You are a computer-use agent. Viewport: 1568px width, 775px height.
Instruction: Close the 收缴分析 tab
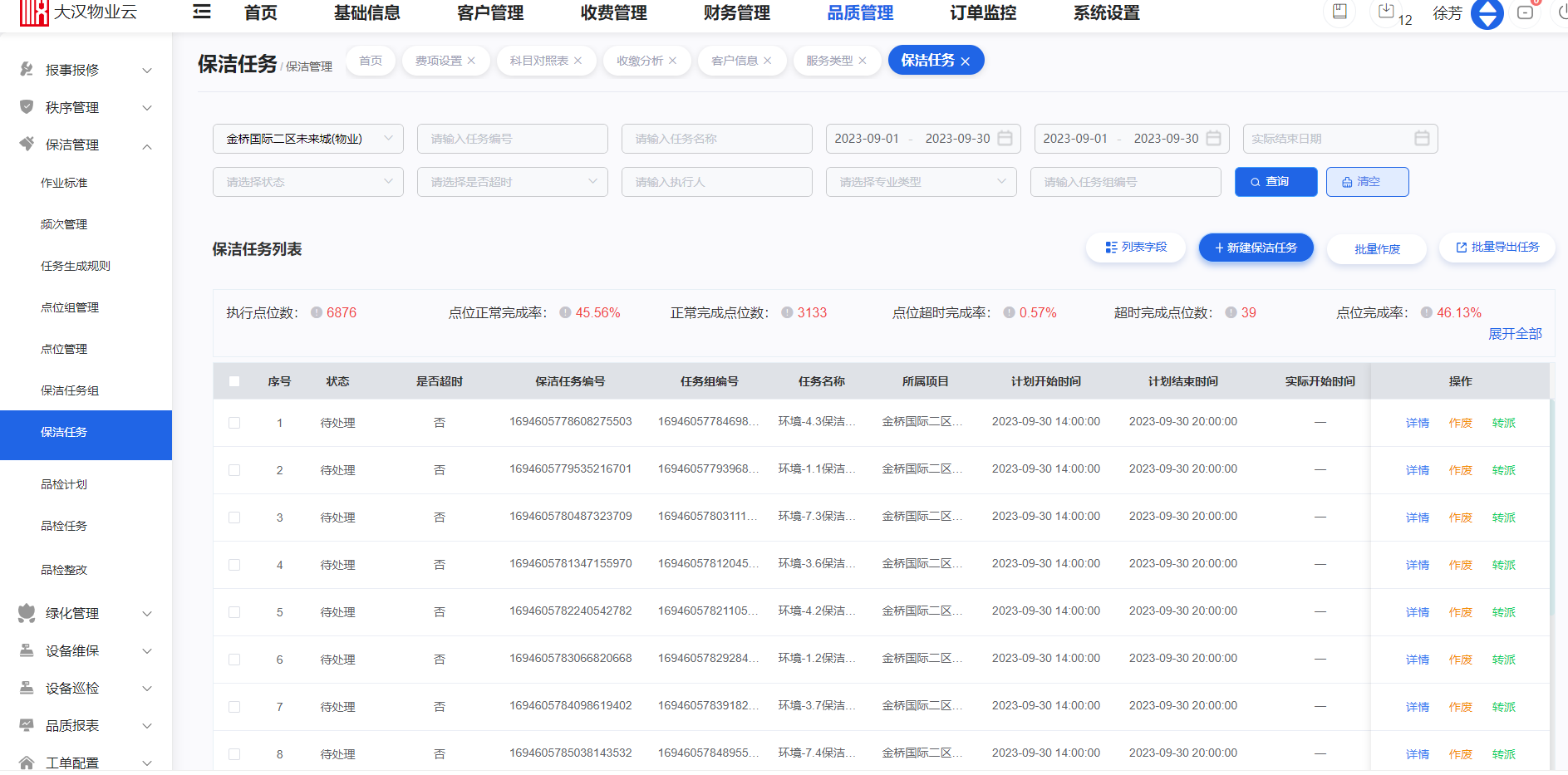pos(672,61)
